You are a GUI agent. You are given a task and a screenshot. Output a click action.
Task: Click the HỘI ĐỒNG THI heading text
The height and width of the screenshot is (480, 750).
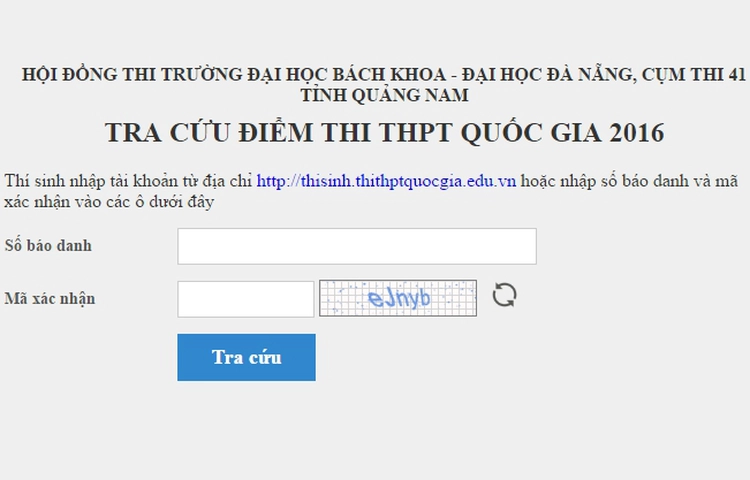[83, 75]
